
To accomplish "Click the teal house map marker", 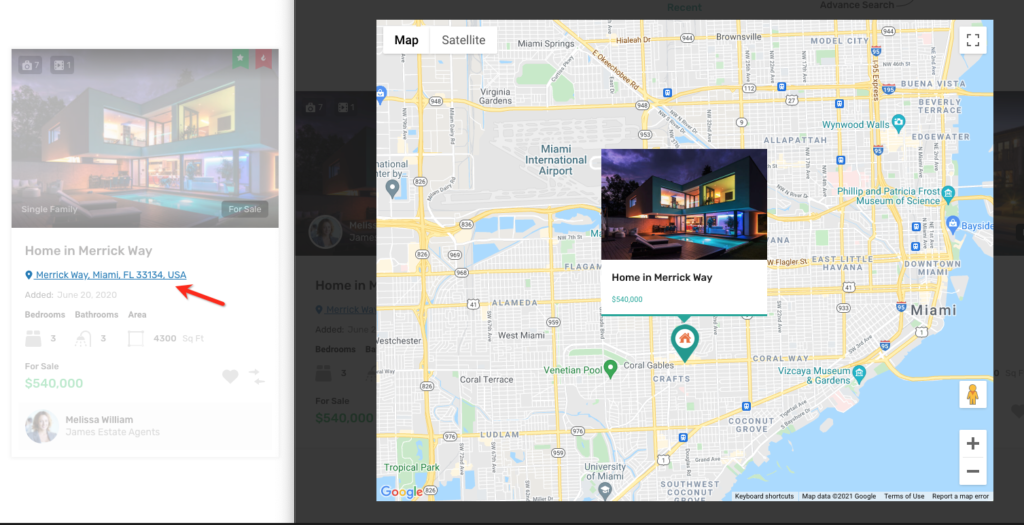I will coord(684,342).
